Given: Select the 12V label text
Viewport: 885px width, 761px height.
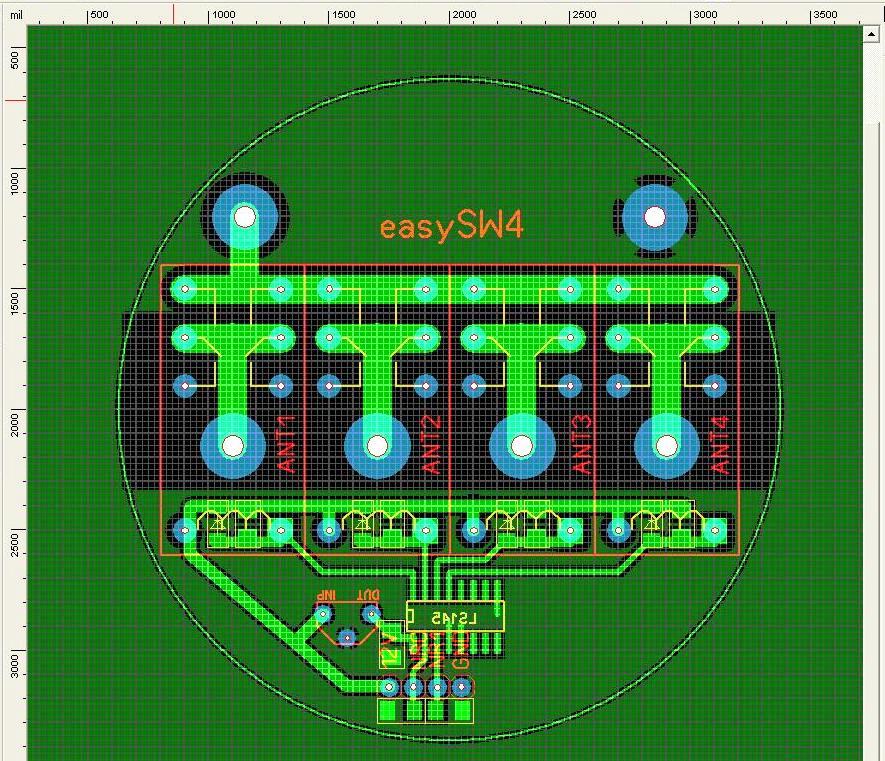Looking at the screenshot, I should (x=390, y=652).
